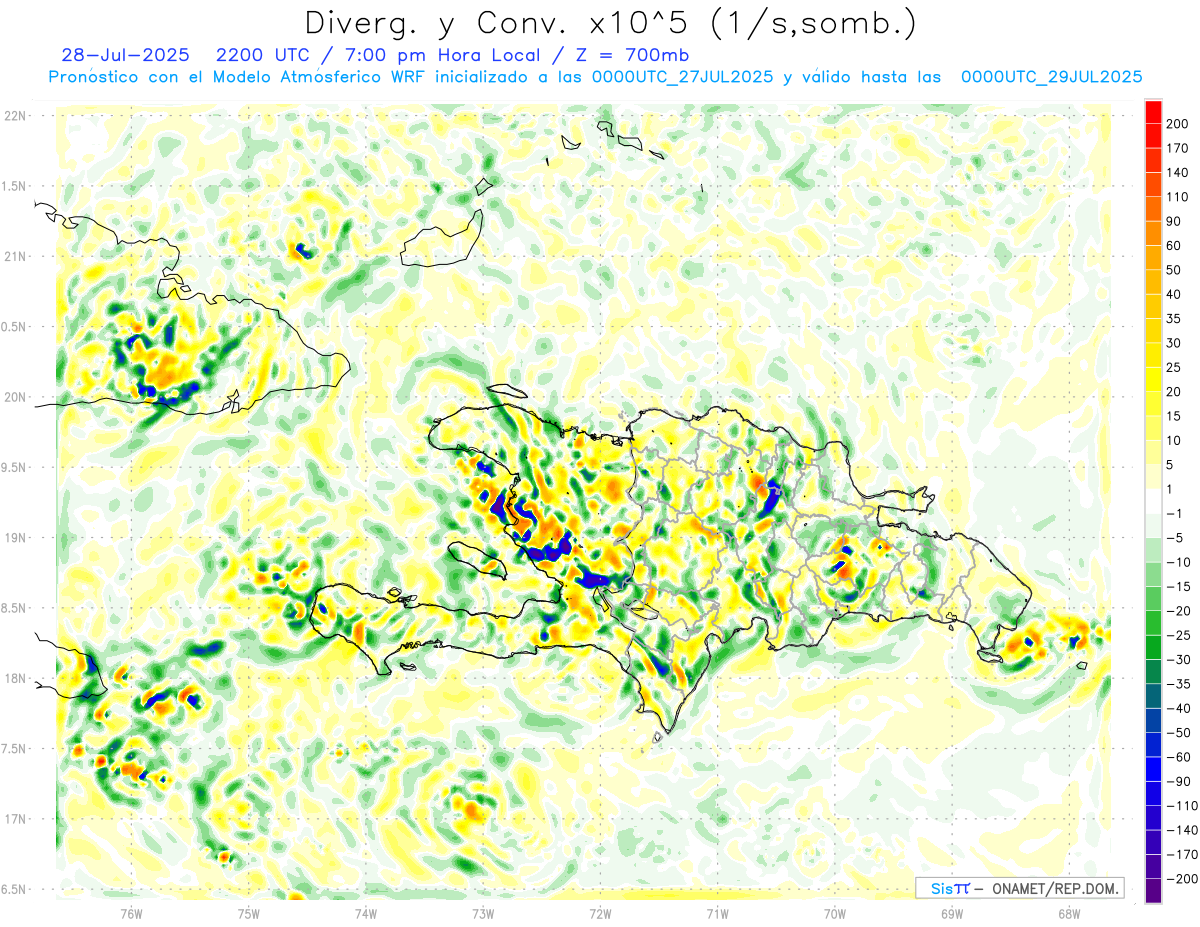This screenshot has width=1200, height=927.
Task: Click the '71W' longitude label
Action: pos(717,913)
